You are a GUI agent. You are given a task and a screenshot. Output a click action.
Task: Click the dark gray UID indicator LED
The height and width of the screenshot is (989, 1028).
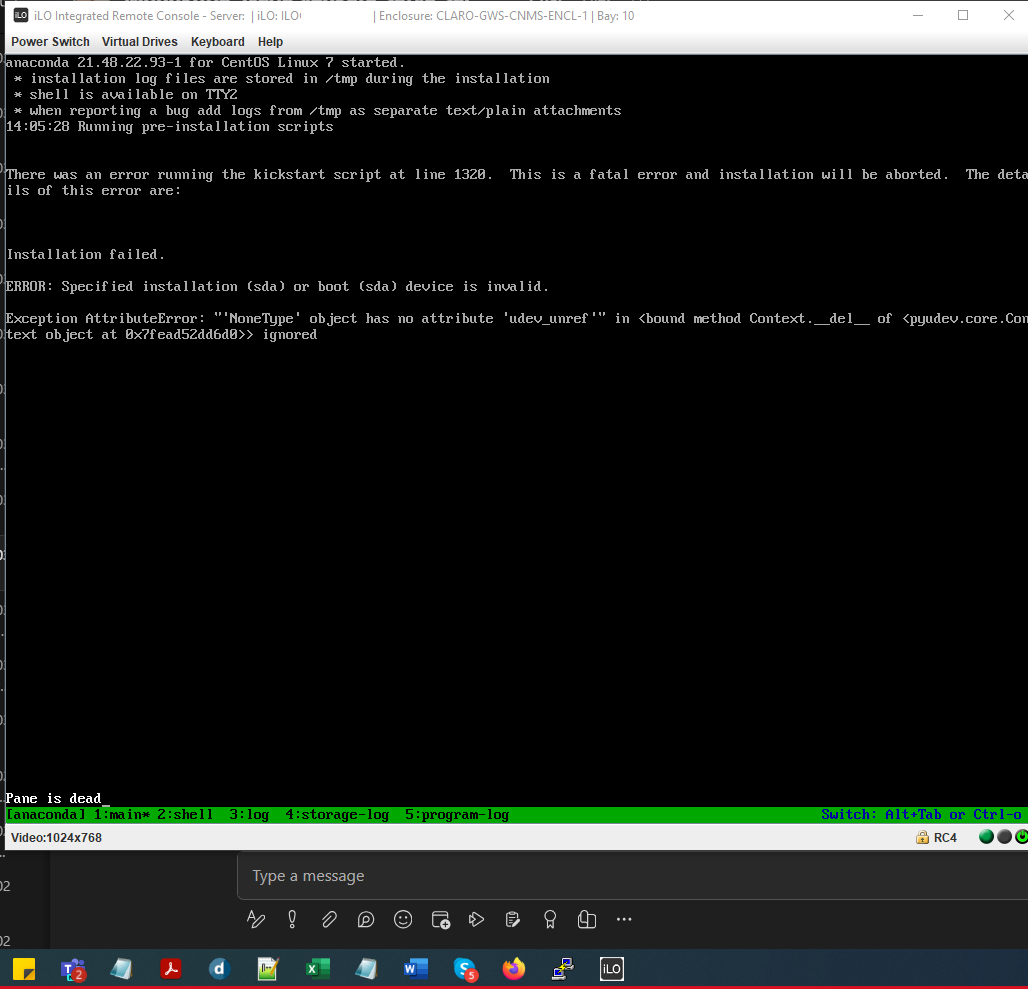[1004, 837]
